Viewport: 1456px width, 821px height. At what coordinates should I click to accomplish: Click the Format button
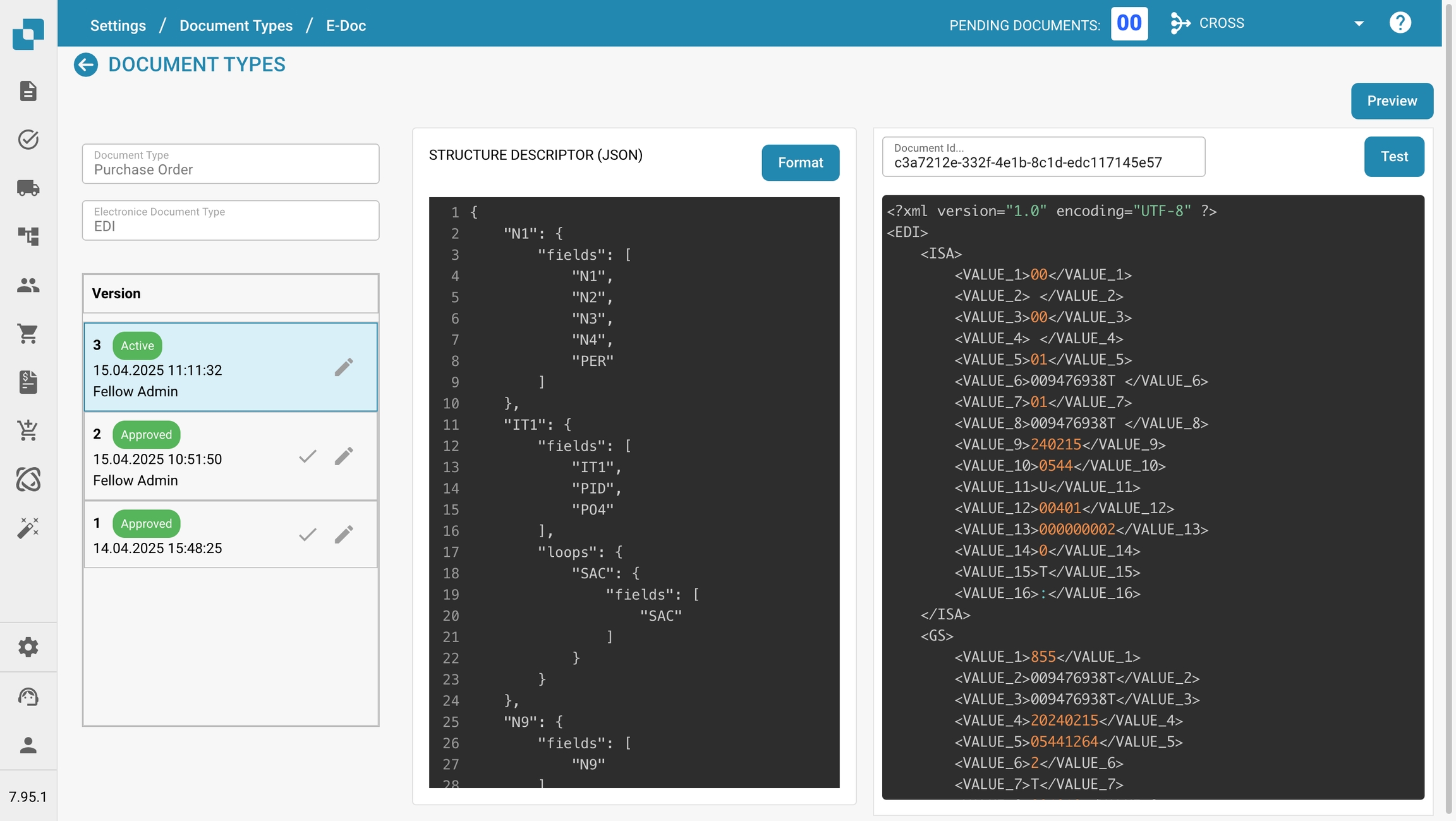point(800,163)
